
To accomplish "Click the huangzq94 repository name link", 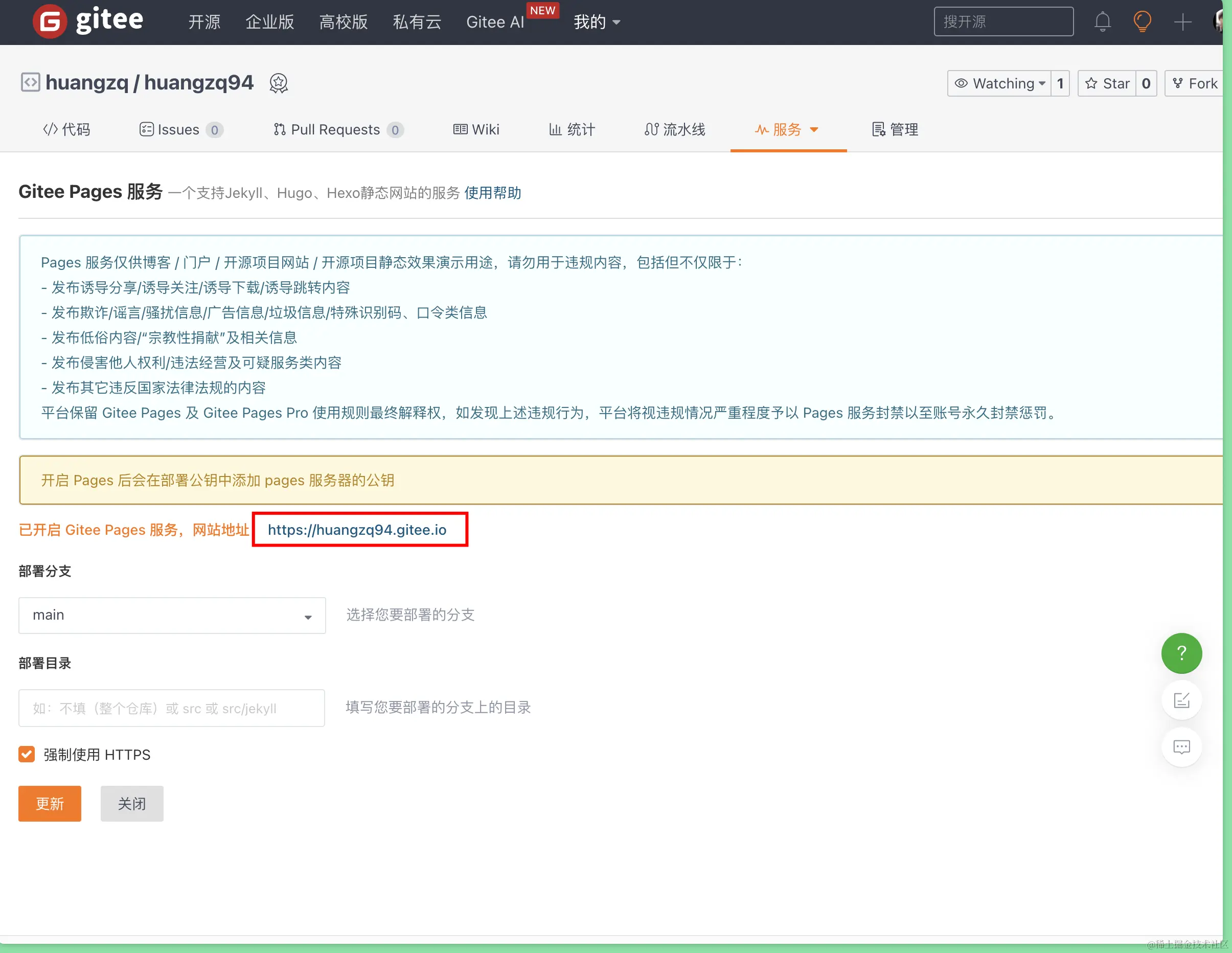I will tap(199, 83).
